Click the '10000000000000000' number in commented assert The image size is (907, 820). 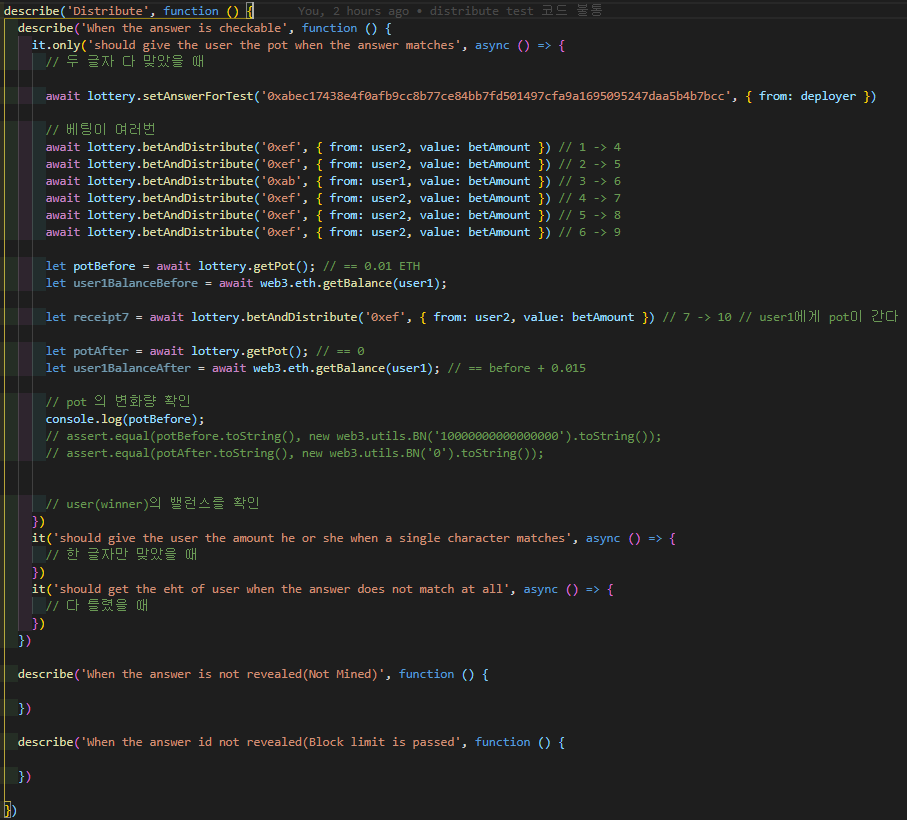click(500, 436)
